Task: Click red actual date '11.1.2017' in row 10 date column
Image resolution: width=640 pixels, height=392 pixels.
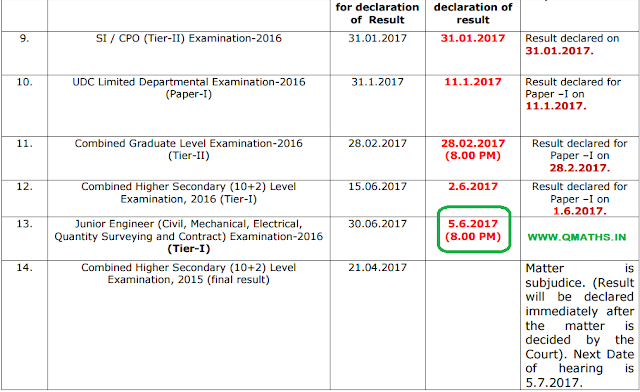Action: (x=473, y=82)
